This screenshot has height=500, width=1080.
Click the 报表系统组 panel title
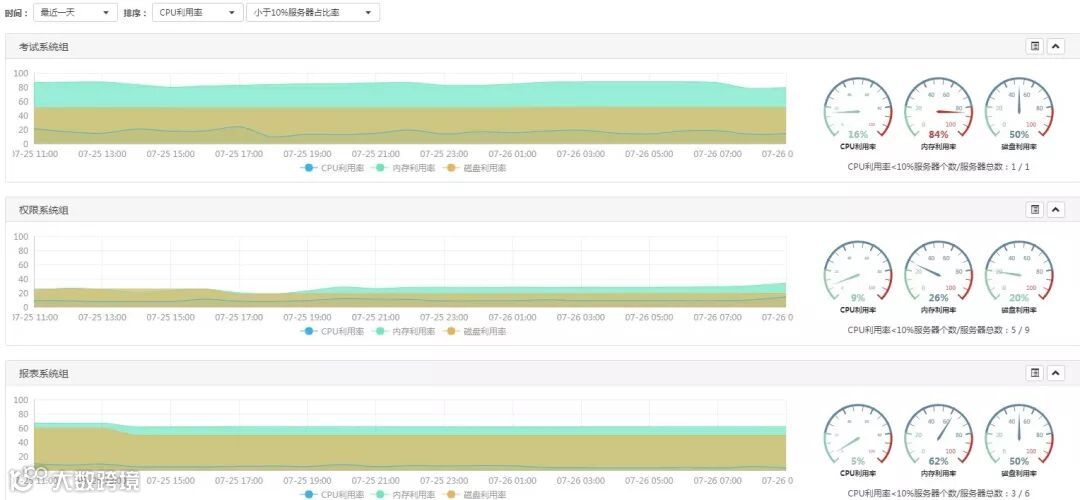click(43, 373)
